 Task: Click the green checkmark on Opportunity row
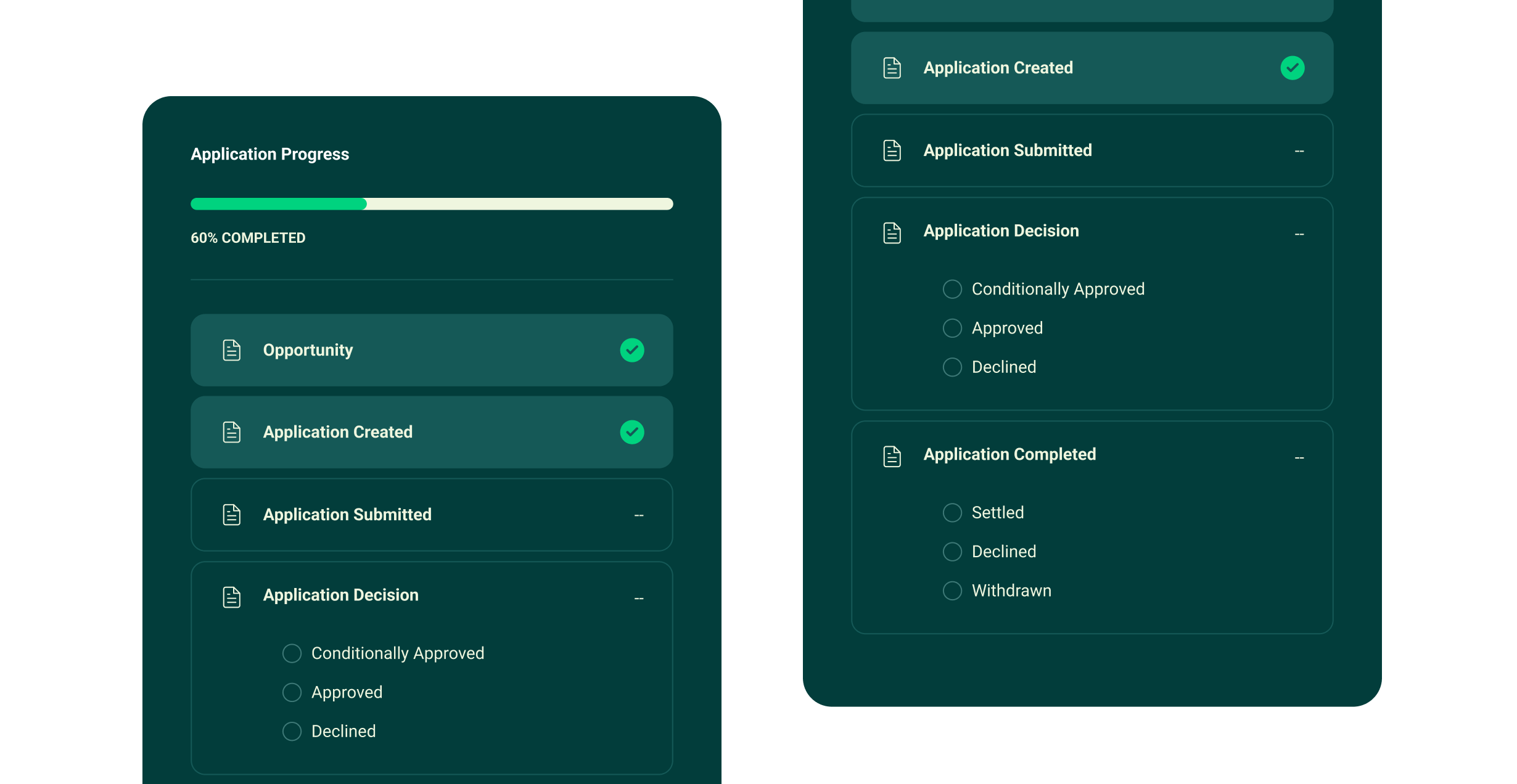point(631,350)
